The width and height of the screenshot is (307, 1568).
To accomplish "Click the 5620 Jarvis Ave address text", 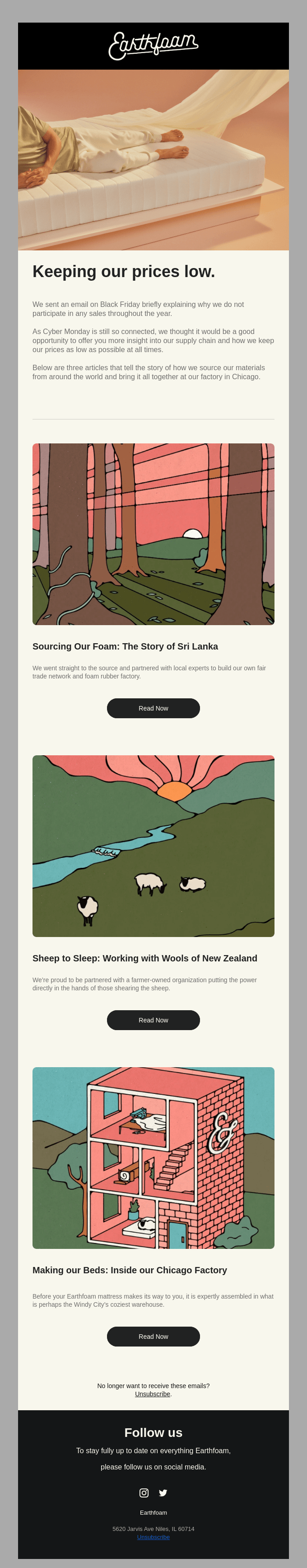I will tap(153, 1528).
